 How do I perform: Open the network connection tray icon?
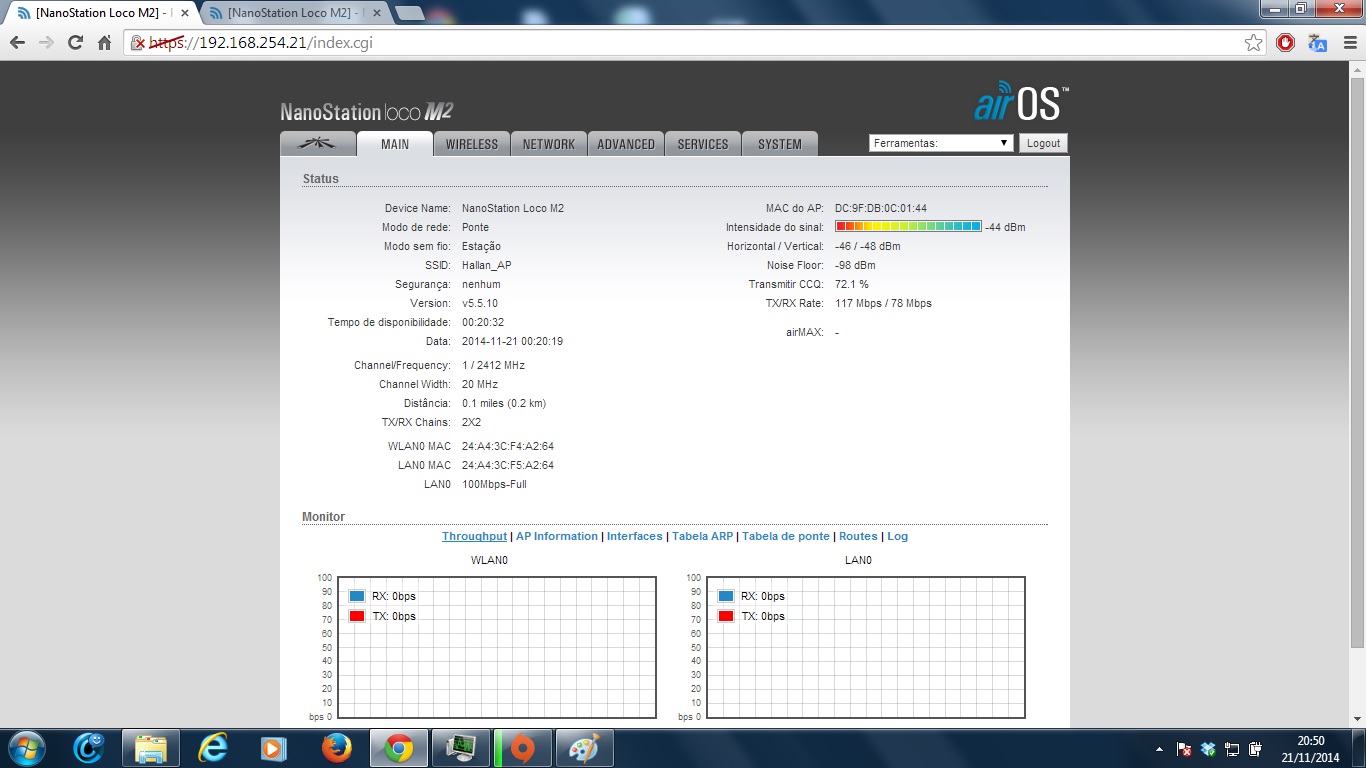pos(1232,749)
